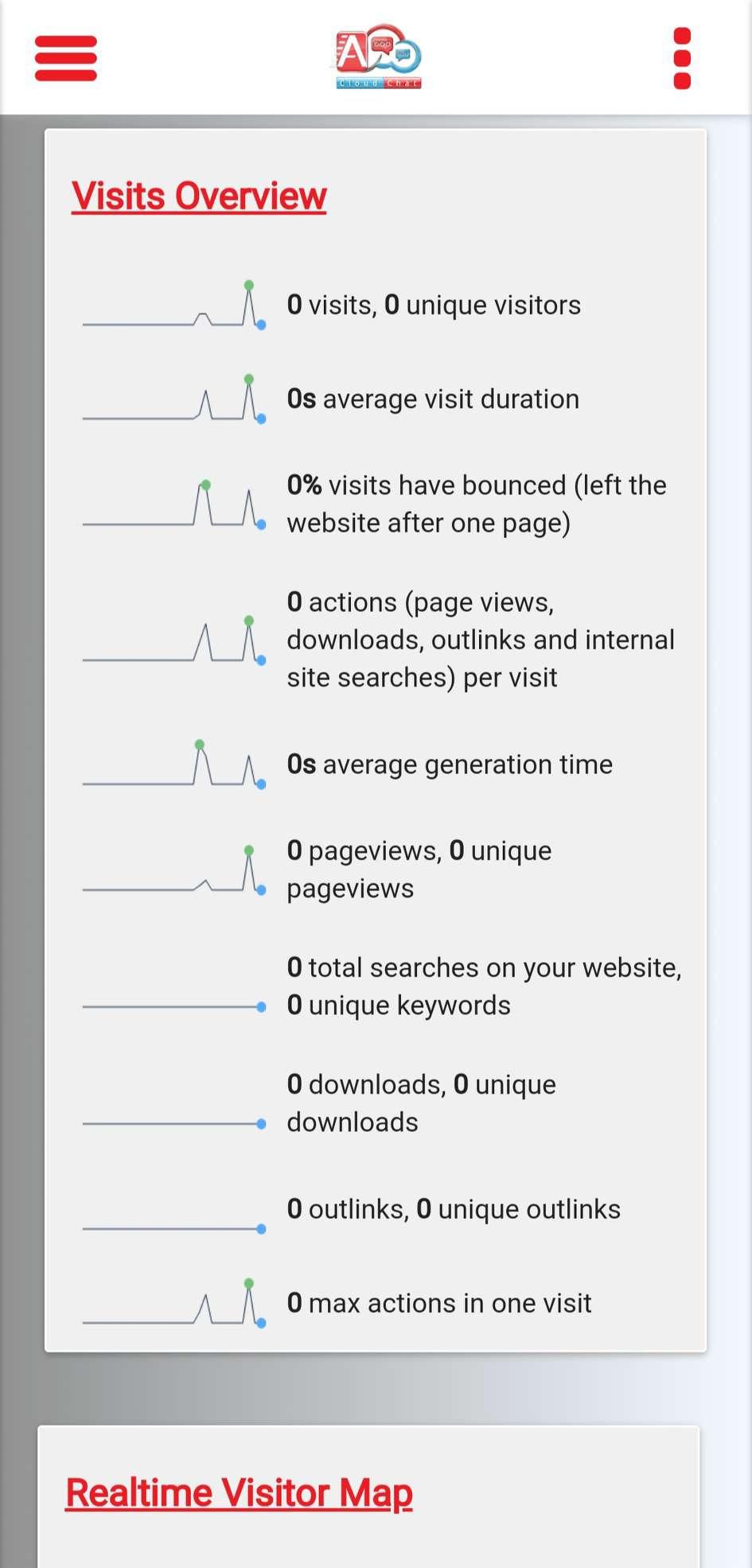Open the red hamburger menu
Viewport: 752px width, 1568px height.
point(66,58)
